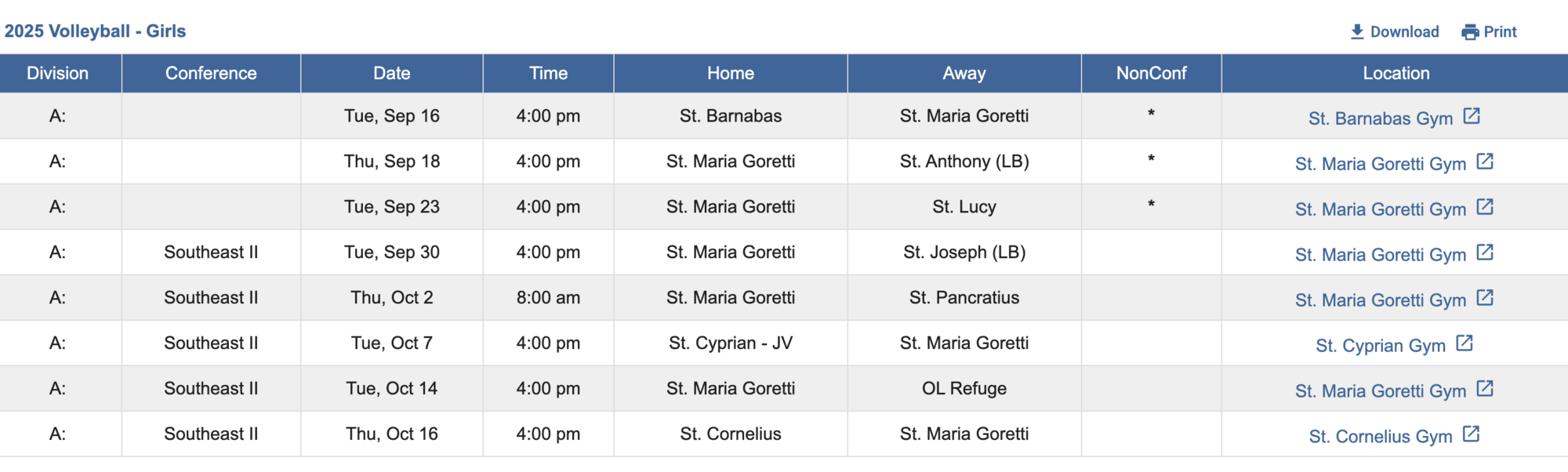The image size is (1568, 472).
Task: Open external link icon for St. Cyprian Gym
Action: (1465, 343)
